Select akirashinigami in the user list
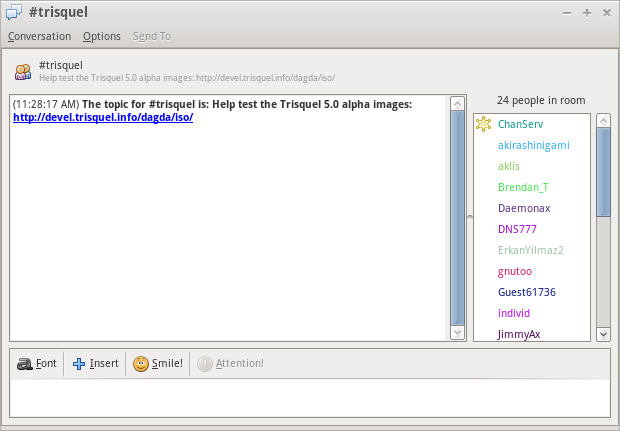Screen dimensions: 620x431 [533, 145]
